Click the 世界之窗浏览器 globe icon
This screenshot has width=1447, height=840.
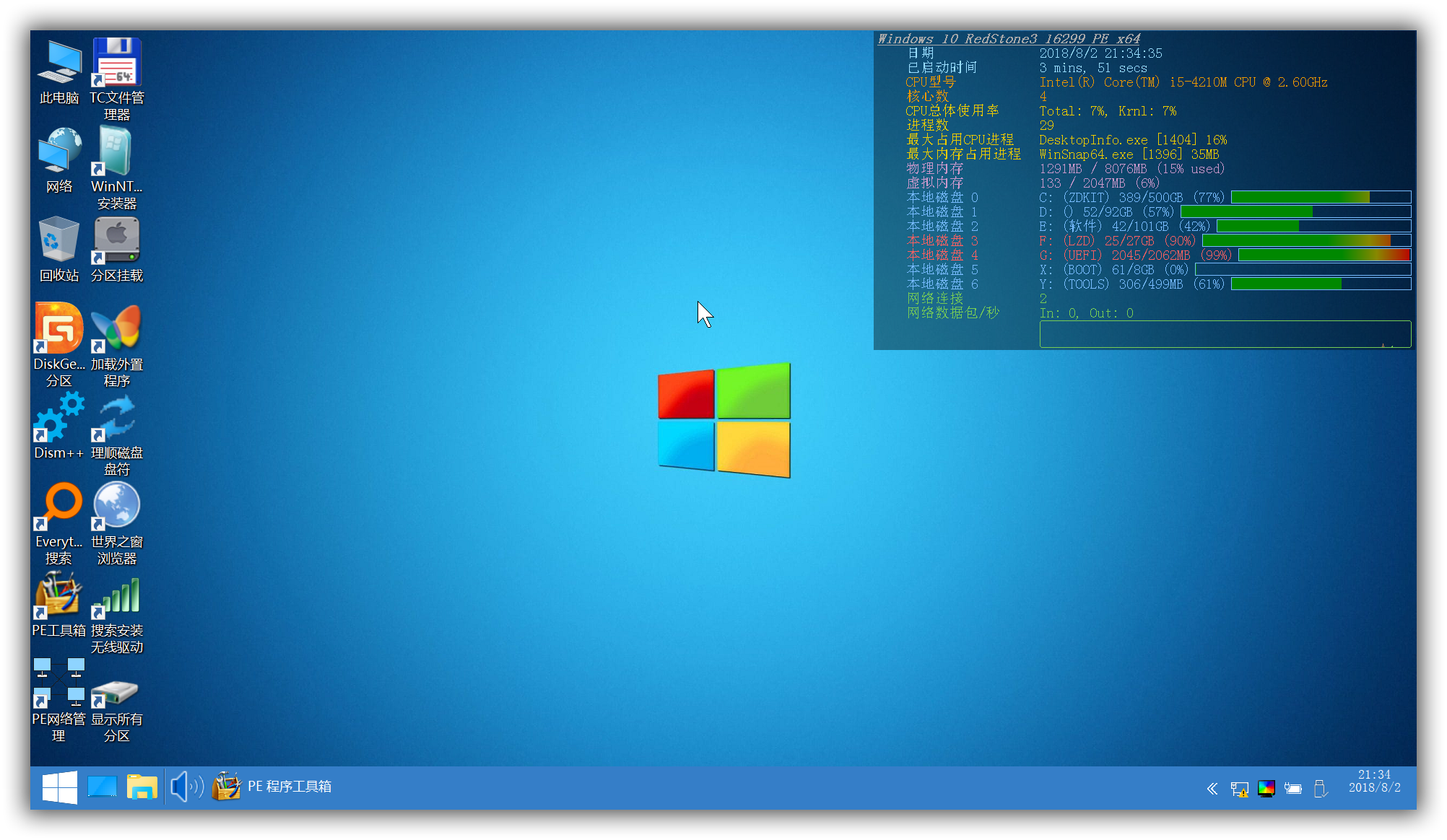point(117,506)
